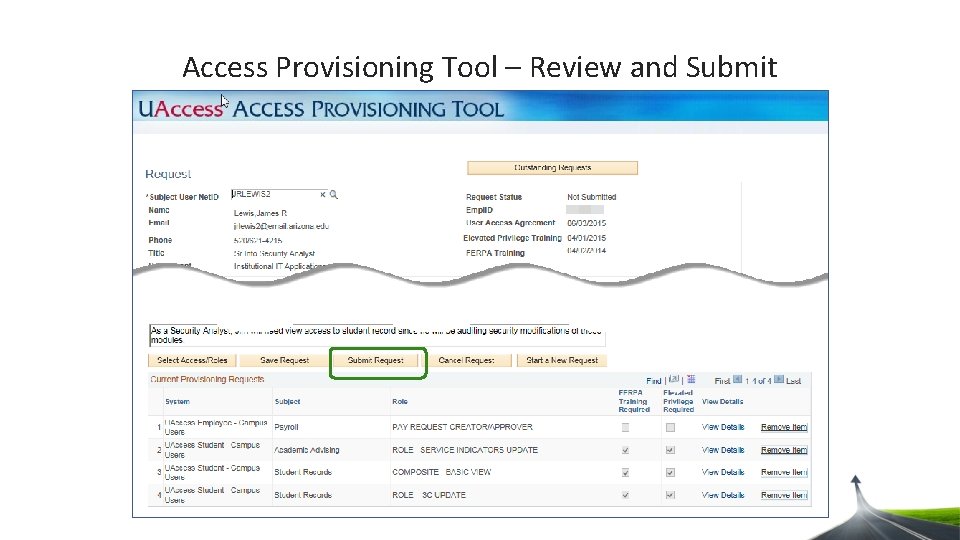Viewport: 960px width, 540px height.
Task: View Details for COMPOSITE BASIC VIEW row
Action: point(722,473)
